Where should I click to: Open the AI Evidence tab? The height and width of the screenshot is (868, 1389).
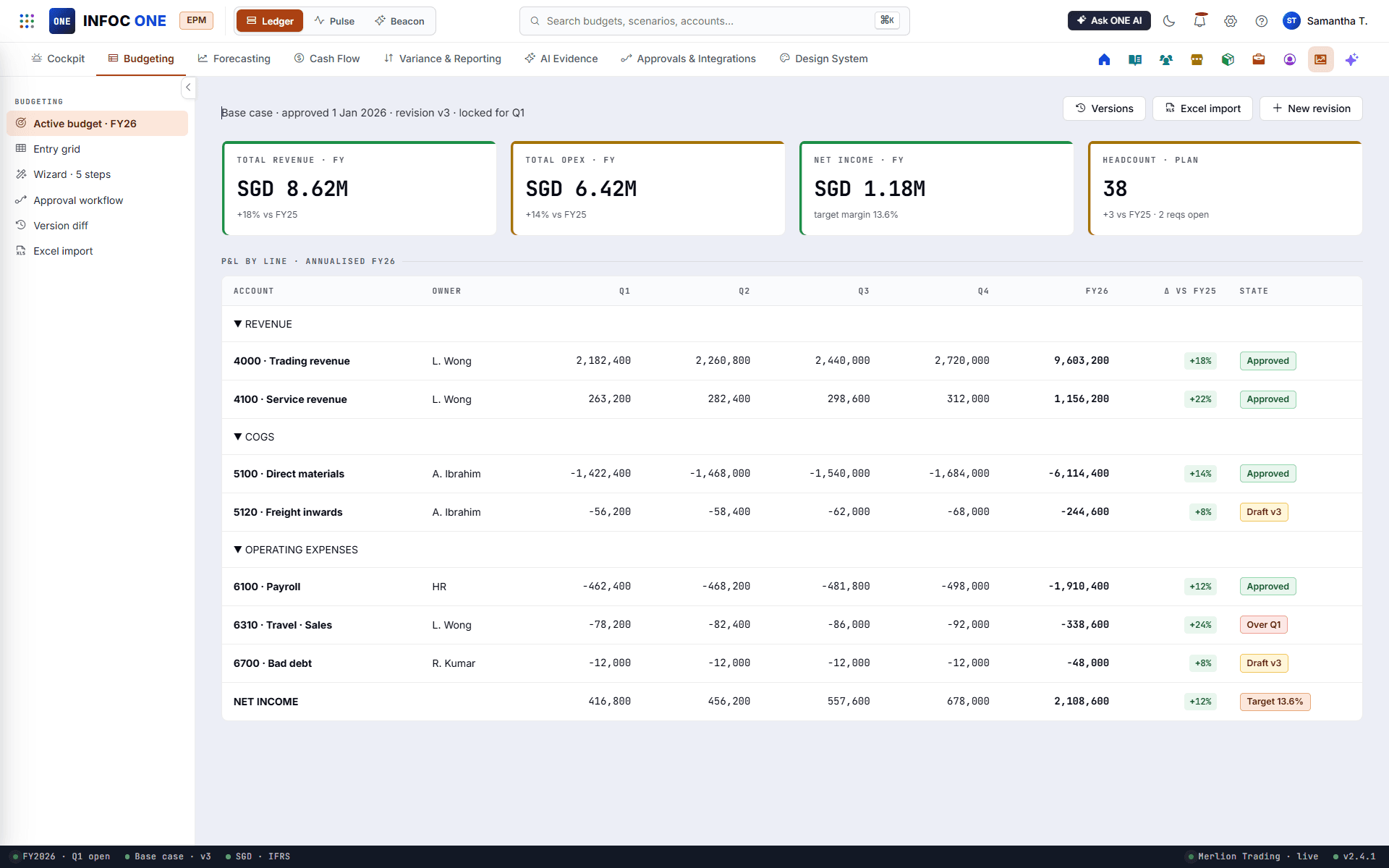pyautogui.click(x=561, y=59)
